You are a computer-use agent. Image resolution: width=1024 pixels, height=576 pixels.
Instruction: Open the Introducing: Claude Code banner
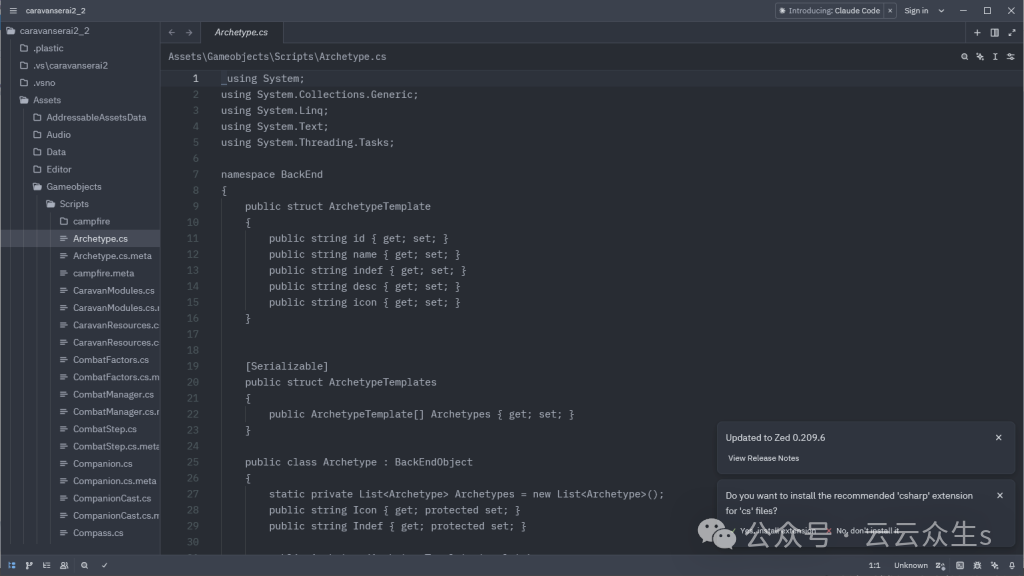click(x=829, y=10)
